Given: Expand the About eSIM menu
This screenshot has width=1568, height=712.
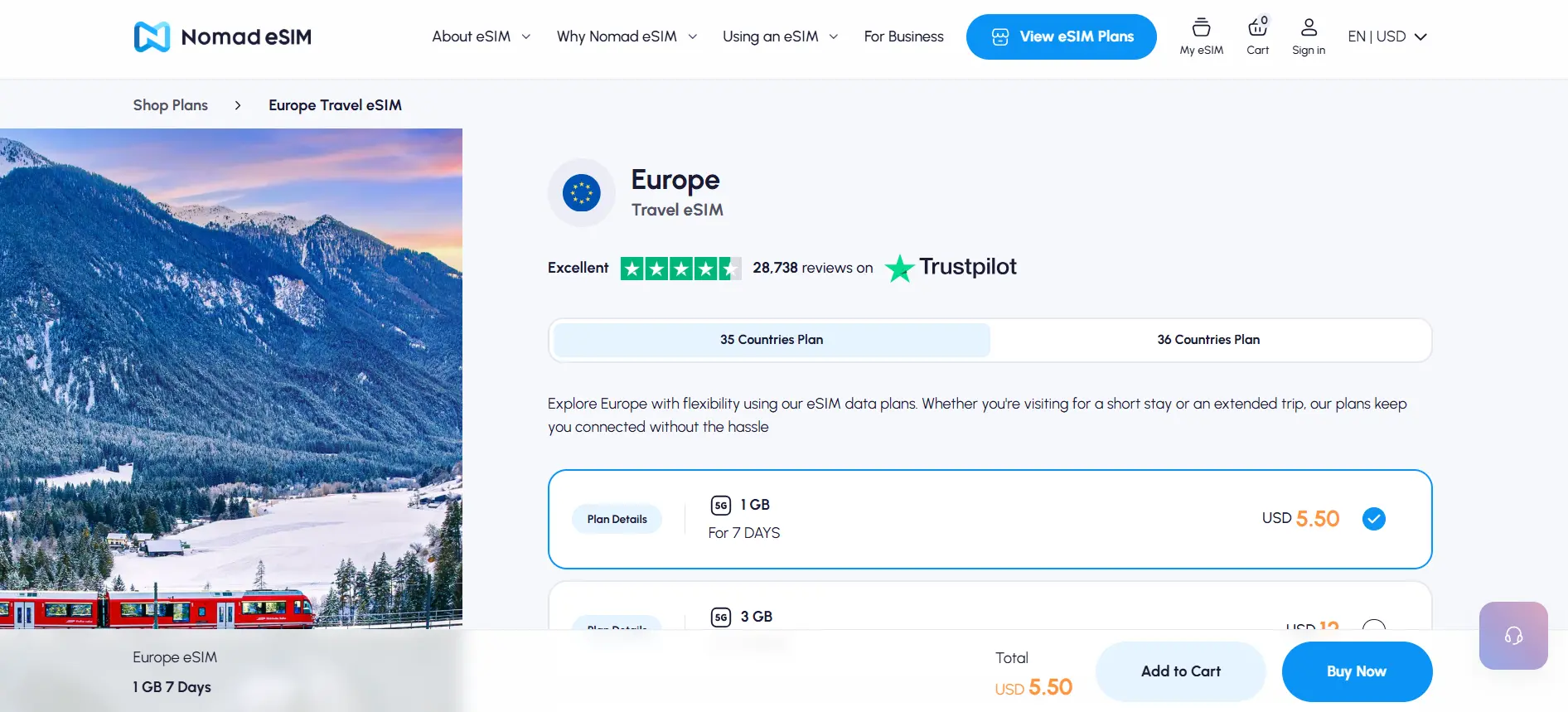Looking at the screenshot, I should click(x=481, y=36).
